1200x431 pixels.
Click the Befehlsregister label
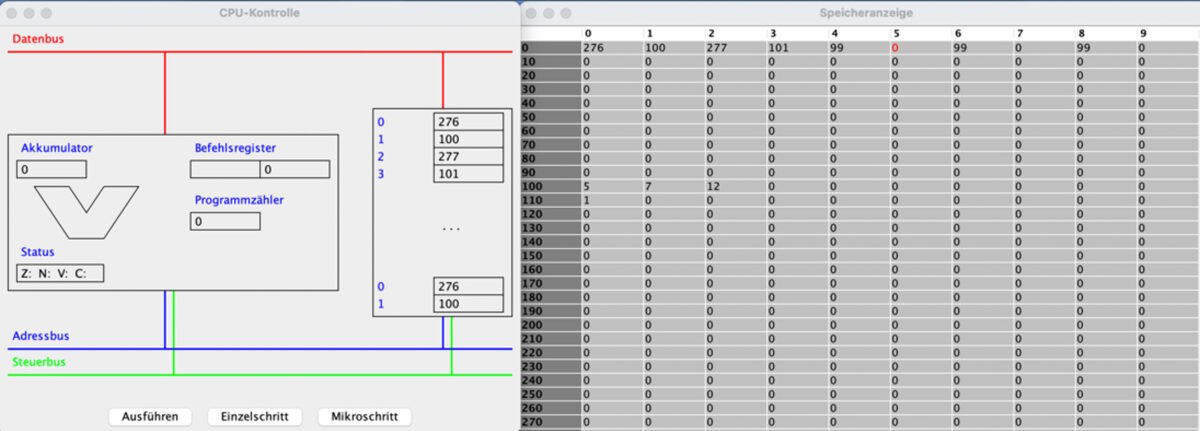(235, 148)
